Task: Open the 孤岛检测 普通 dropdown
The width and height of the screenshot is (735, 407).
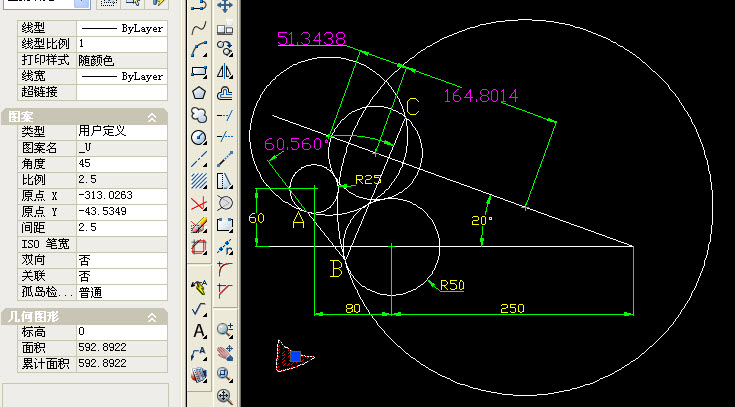Action: point(122,292)
